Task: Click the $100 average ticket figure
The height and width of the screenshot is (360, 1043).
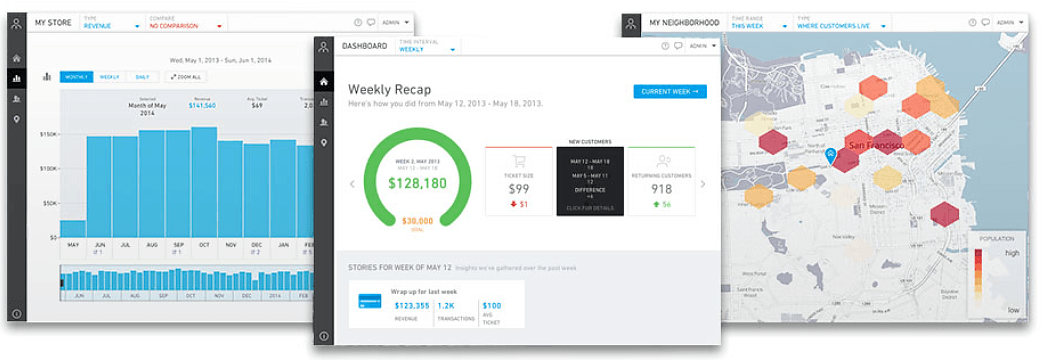Action: [x=492, y=305]
